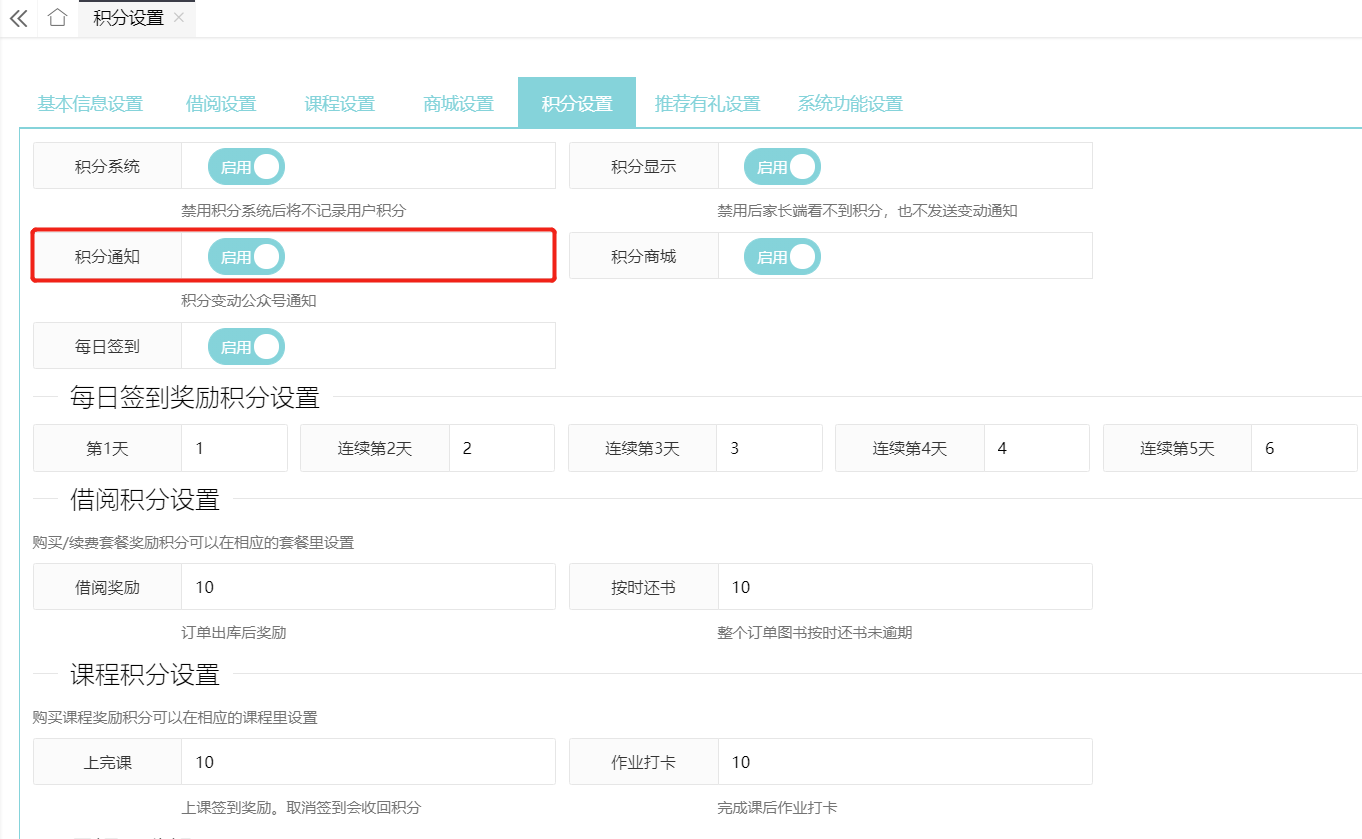
Task: Switch to 系统功能设置 tab
Action: pyautogui.click(x=850, y=104)
